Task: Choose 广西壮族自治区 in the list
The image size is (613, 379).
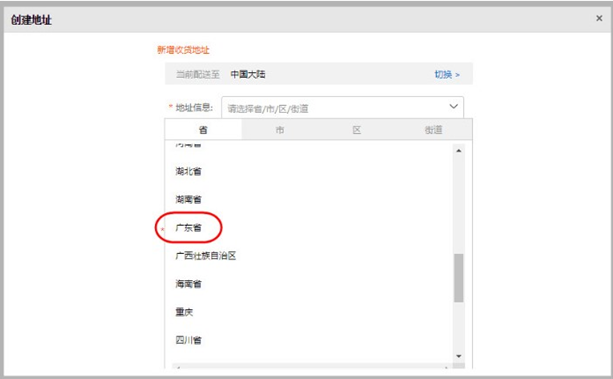Action: tap(206, 255)
